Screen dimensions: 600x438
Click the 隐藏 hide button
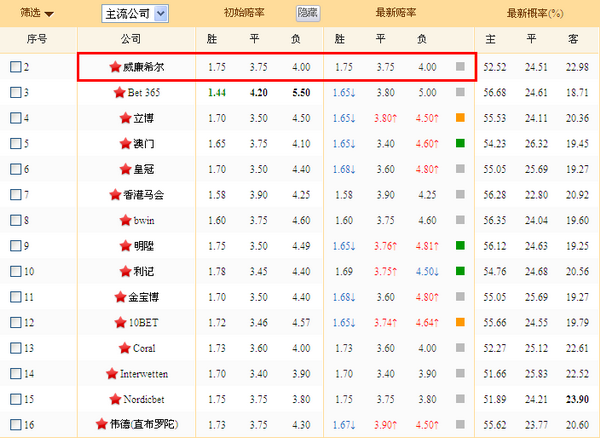tap(308, 14)
